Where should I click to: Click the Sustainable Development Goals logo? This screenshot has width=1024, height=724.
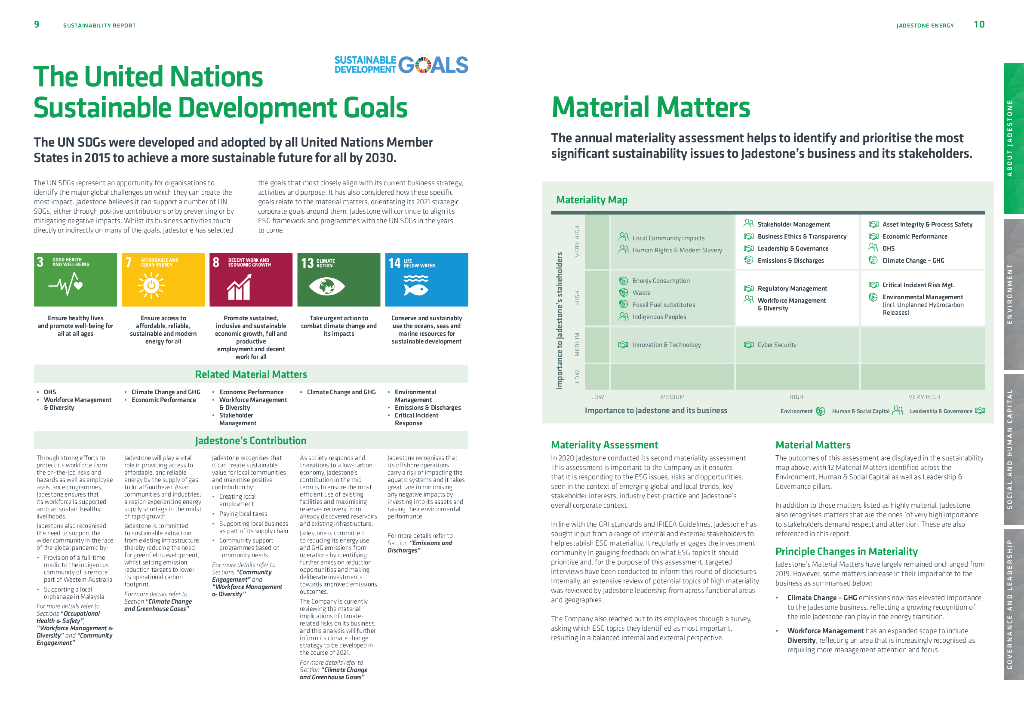[401, 65]
